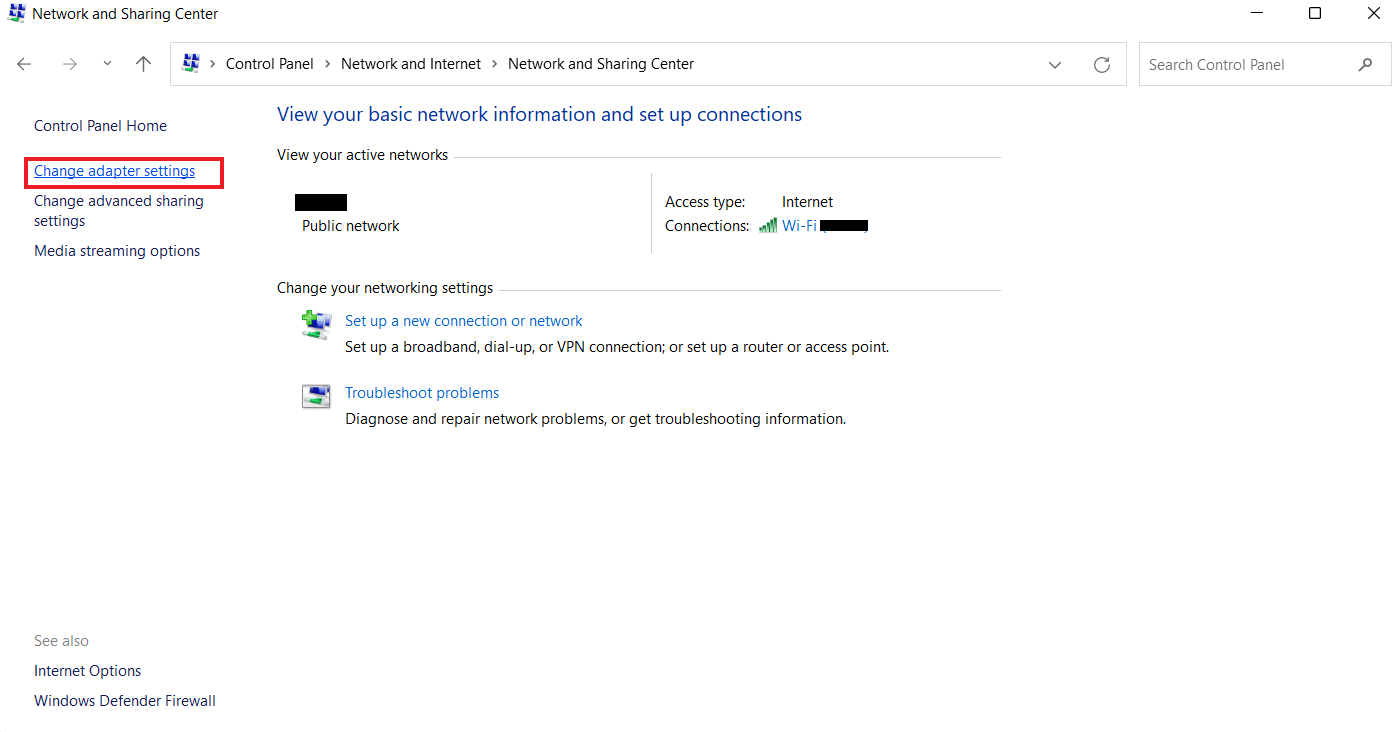Expand chevron after Control Panel breadcrumb
This screenshot has width=1395, height=732.
pyautogui.click(x=327, y=64)
